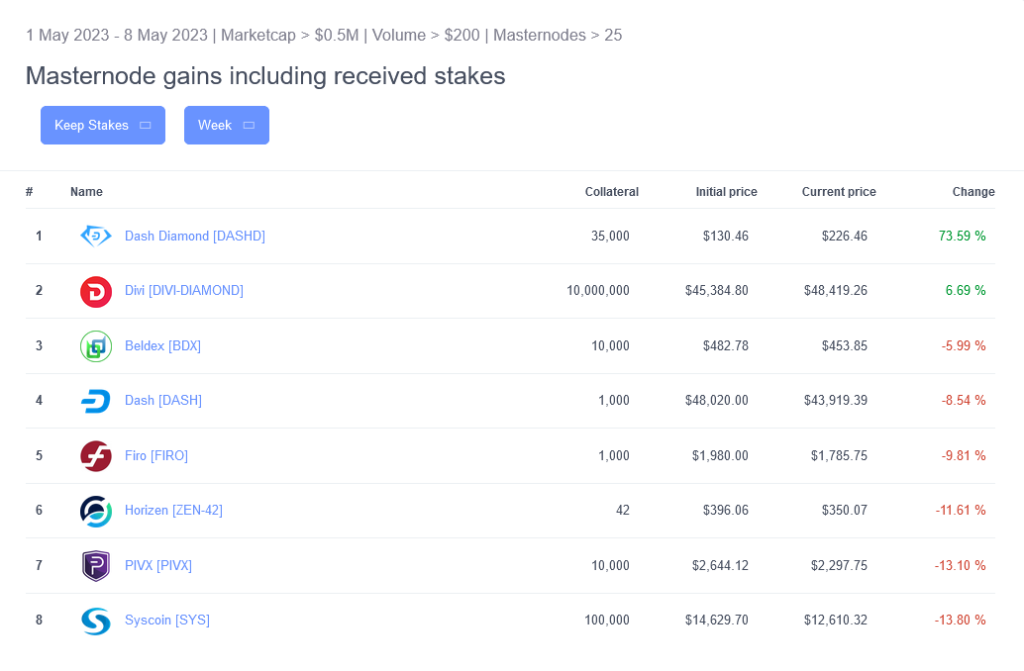Click the $2,644.12 initial price cell

(x=720, y=565)
